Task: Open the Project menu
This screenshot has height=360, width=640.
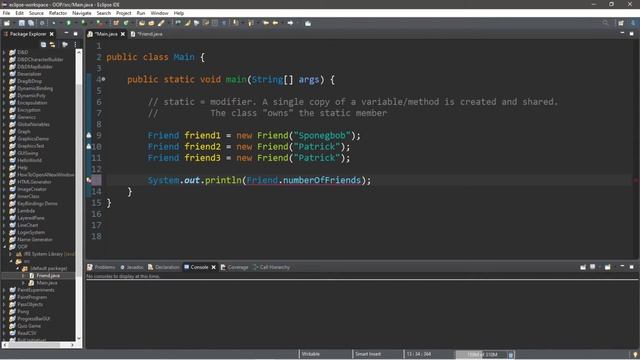Action: pyautogui.click(x=123, y=13)
